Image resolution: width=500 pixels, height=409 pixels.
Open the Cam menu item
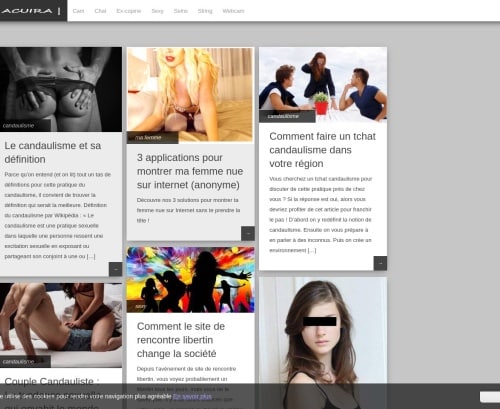(x=78, y=11)
